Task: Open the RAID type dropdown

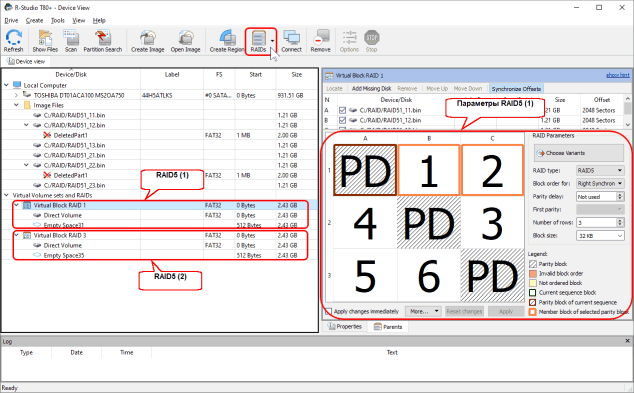Action: click(x=600, y=171)
